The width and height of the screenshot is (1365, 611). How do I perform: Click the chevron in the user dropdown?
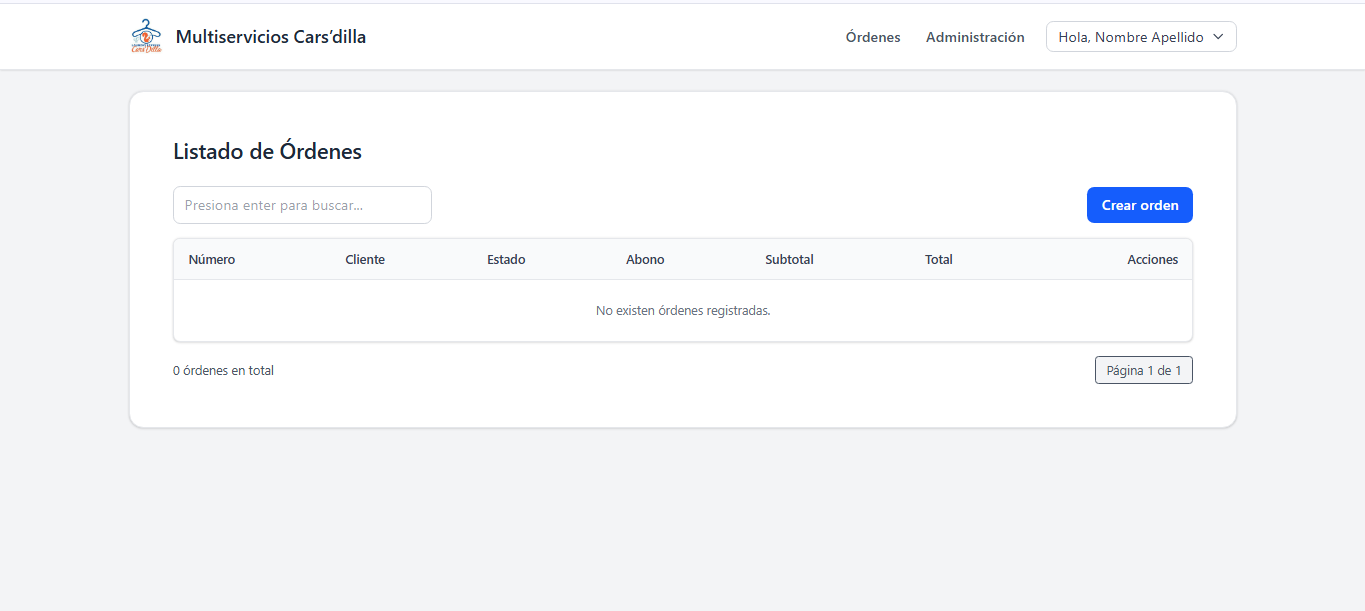1217,37
